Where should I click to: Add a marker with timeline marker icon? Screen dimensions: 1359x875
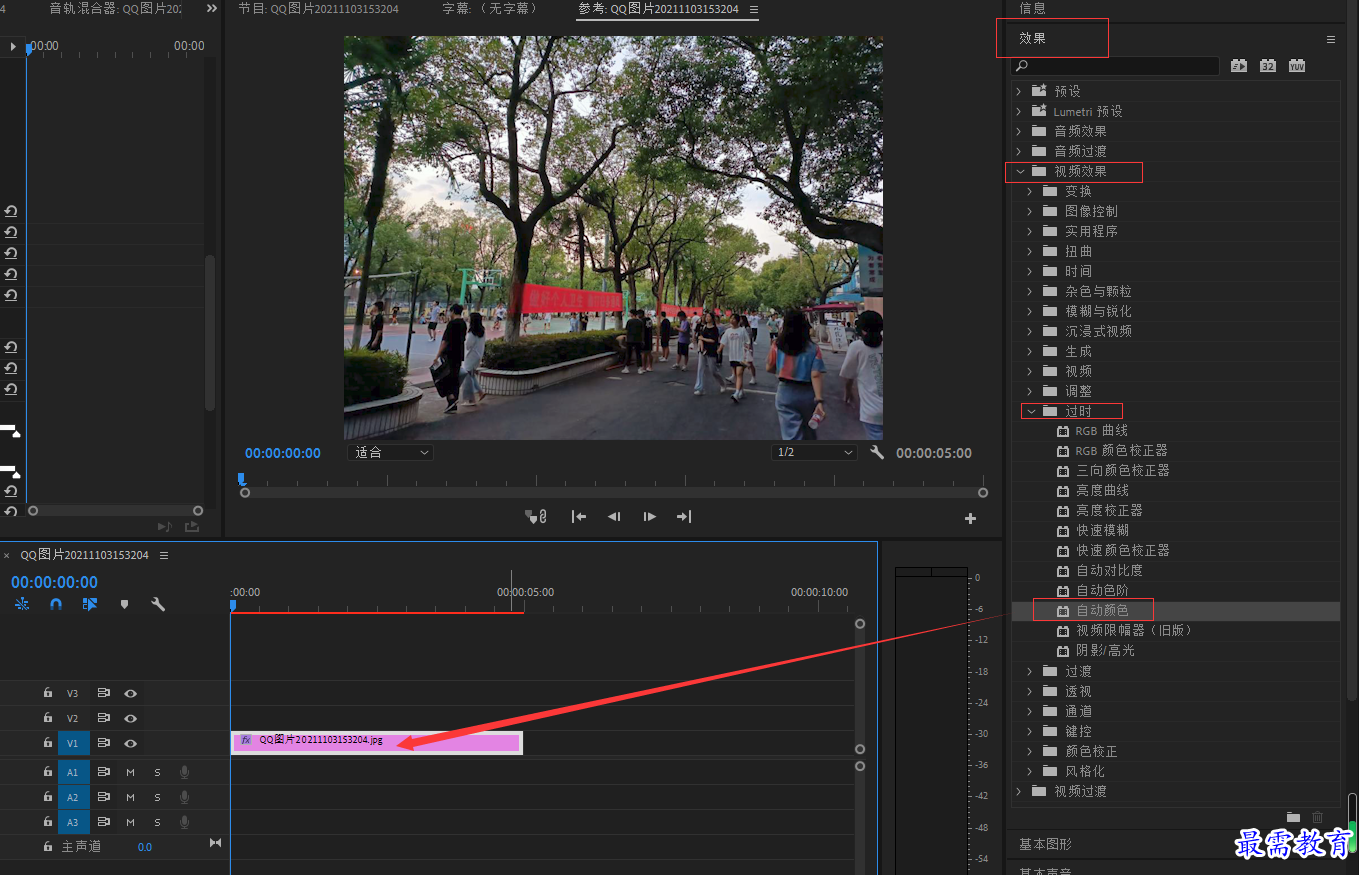(124, 604)
